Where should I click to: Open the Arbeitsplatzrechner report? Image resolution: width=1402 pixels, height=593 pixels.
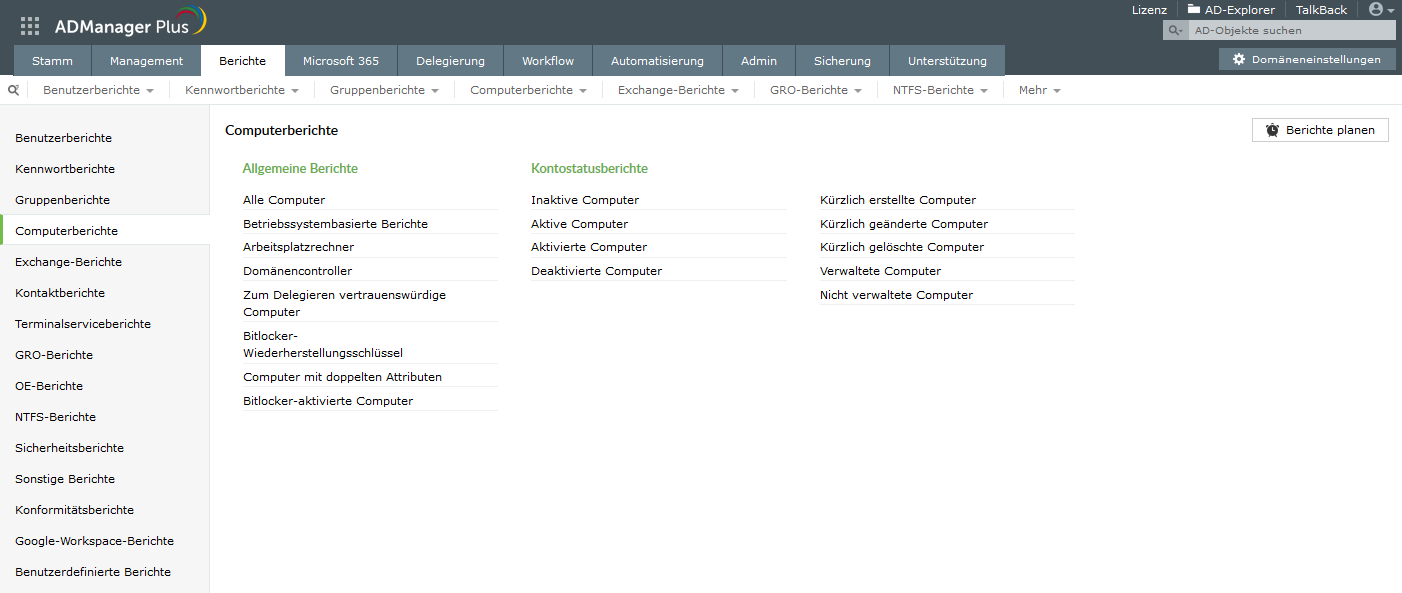298,247
